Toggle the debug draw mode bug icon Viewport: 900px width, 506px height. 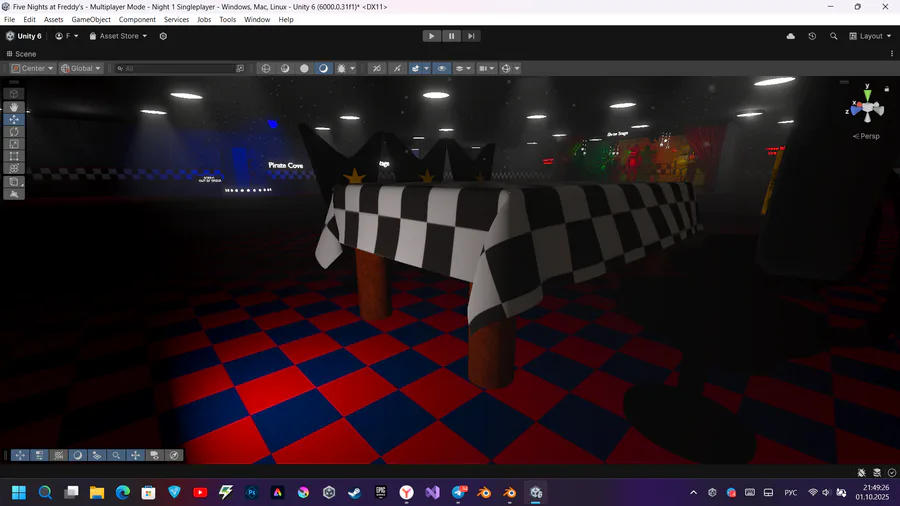click(x=342, y=68)
